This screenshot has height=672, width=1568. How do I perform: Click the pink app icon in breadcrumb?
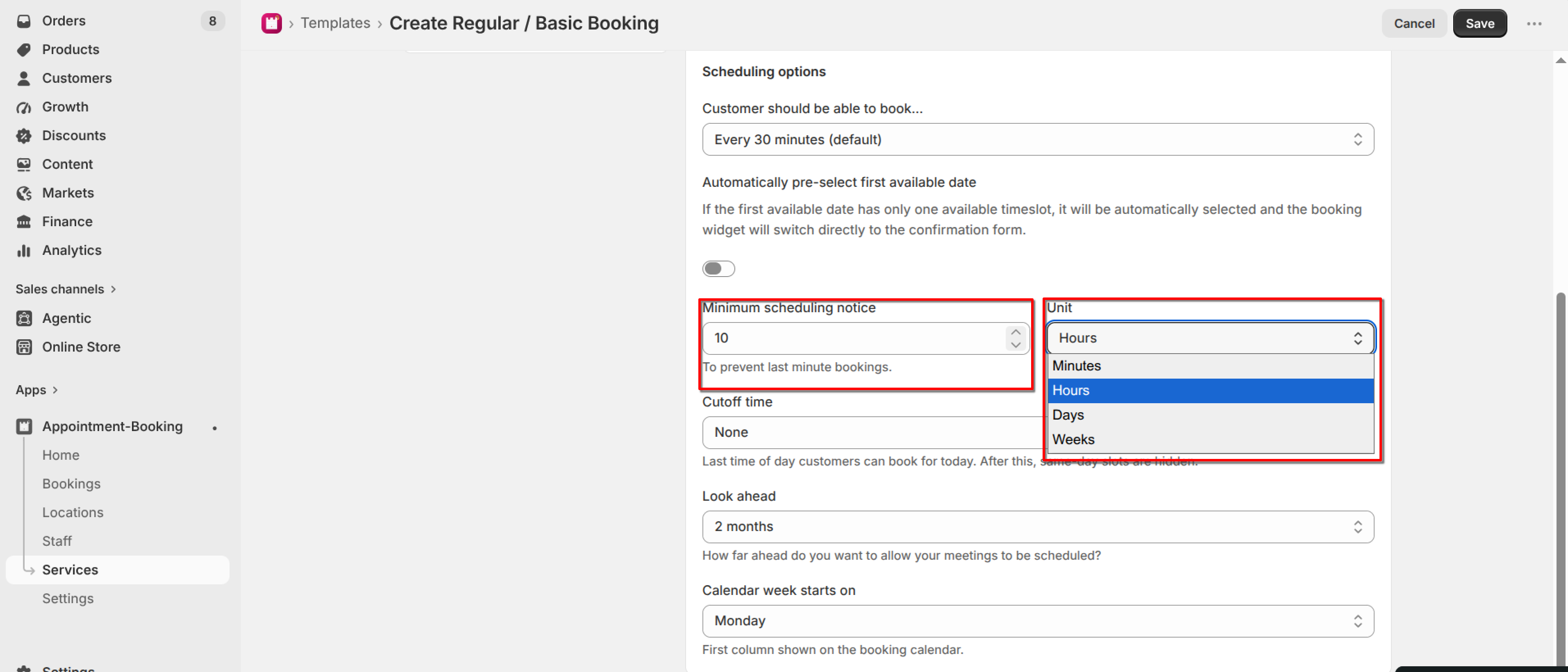[271, 23]
